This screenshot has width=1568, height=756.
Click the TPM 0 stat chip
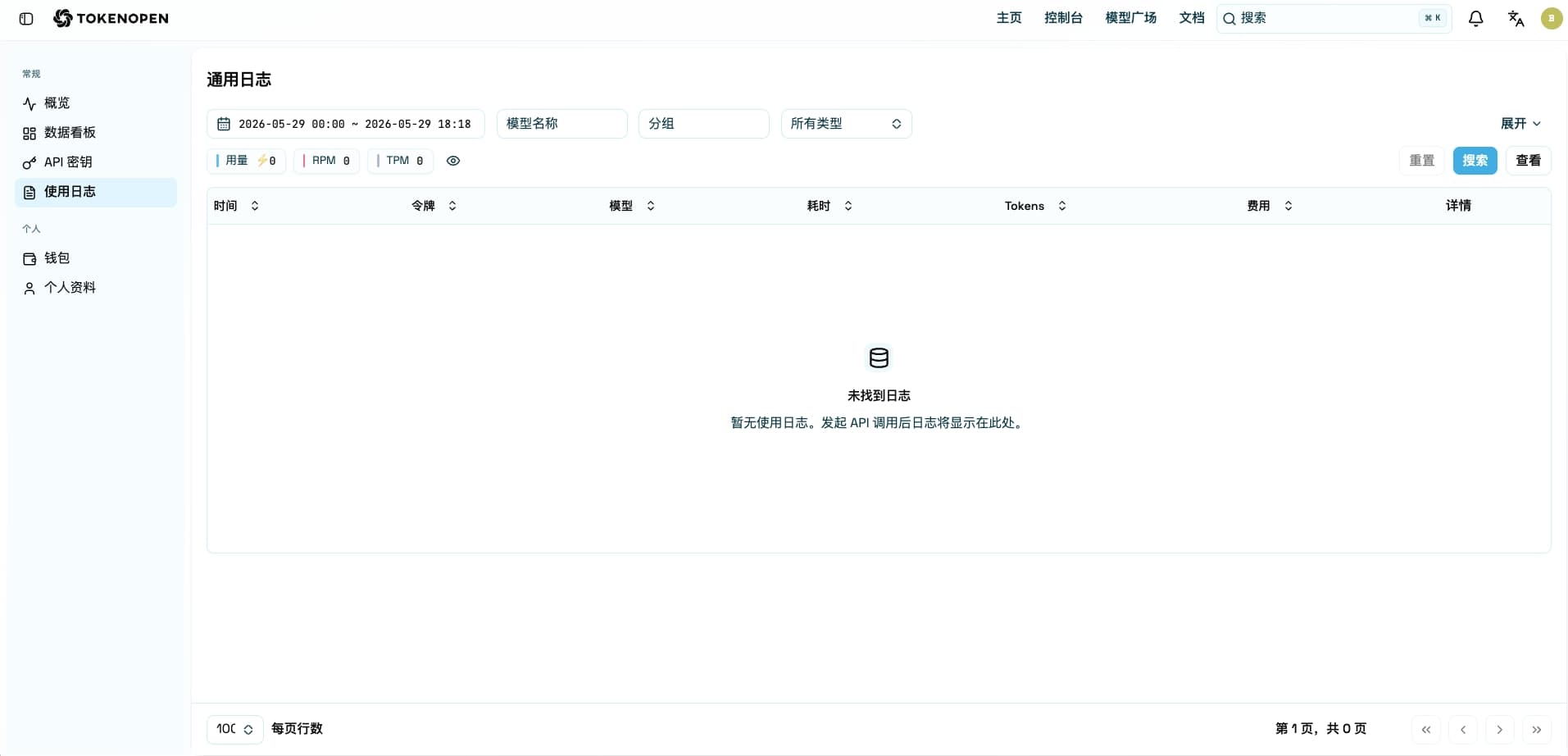pyautogui.click(x=400, y=161)
